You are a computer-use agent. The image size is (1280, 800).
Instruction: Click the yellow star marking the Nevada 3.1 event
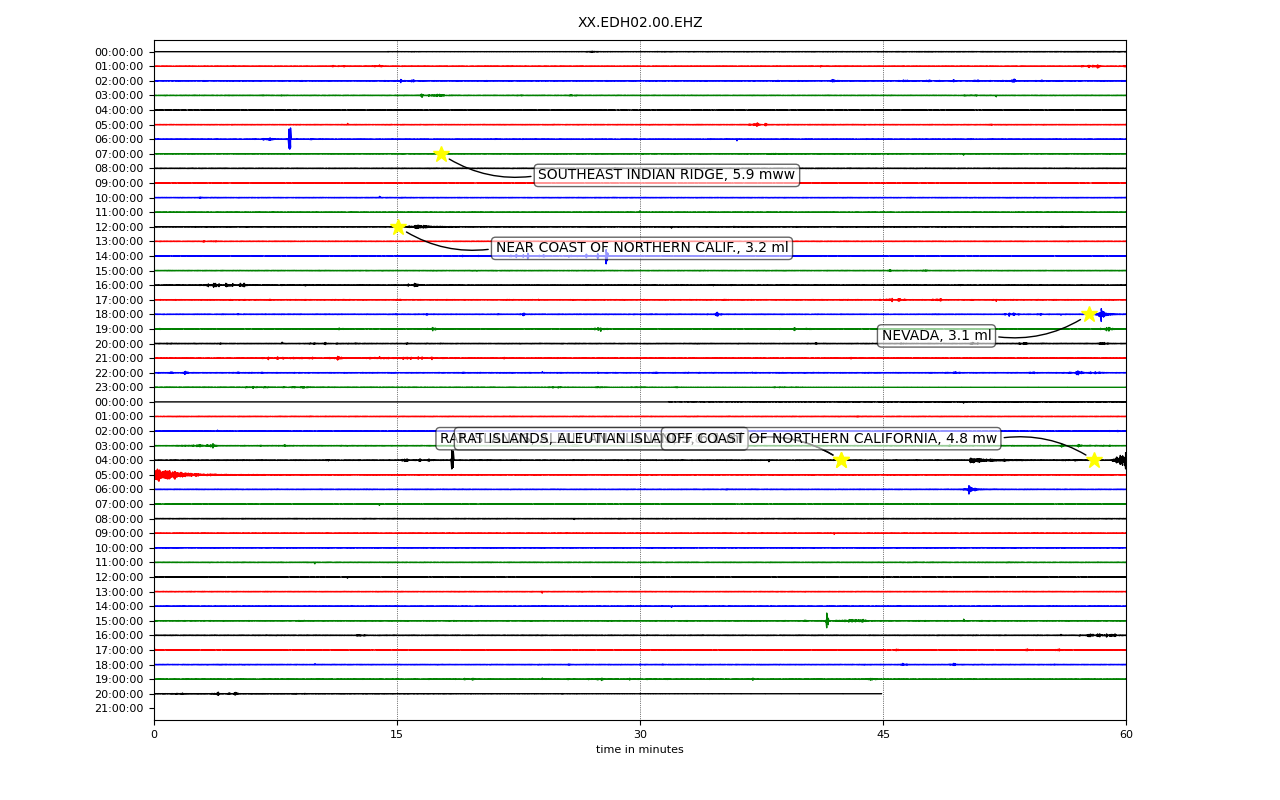coord(1089,314)
